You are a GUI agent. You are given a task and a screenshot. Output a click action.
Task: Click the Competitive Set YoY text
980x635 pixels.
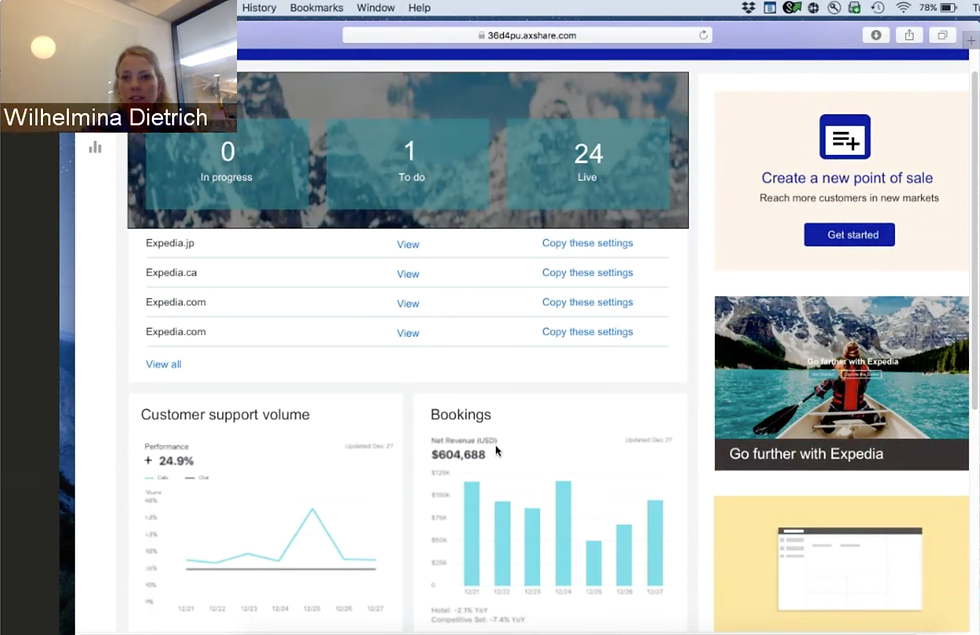pos(478,619)
